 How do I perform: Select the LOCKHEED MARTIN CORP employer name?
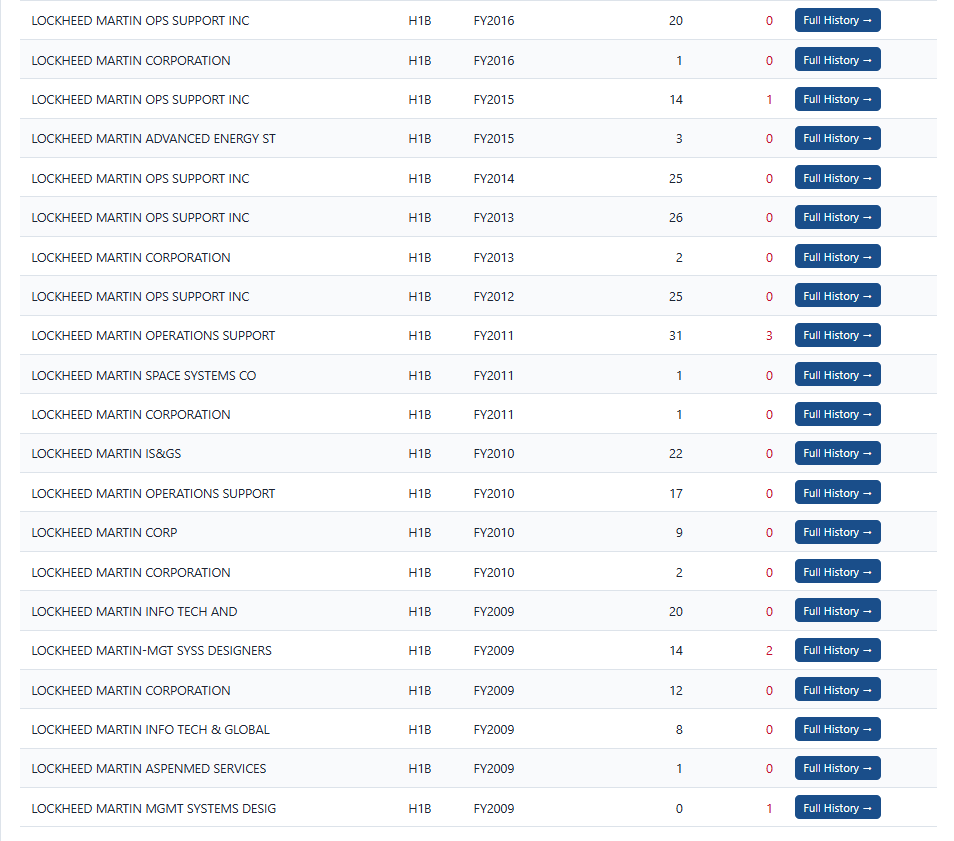tap(104, 533)
